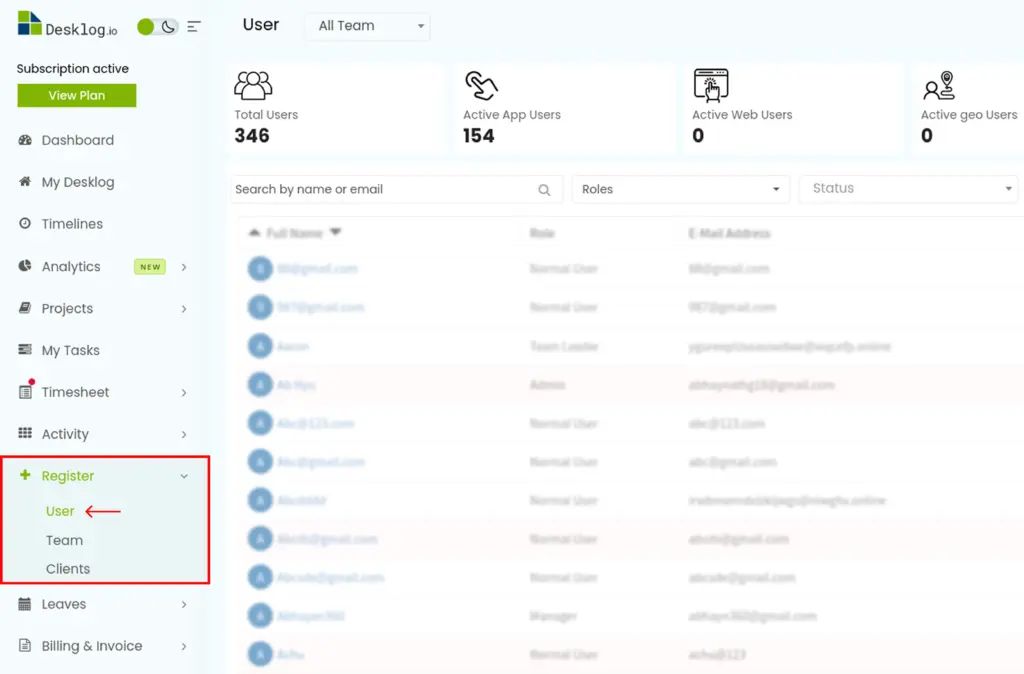The width and height of the screenshot is (1024, 674).
Task: Expand the Analytics submenu chevron
Action: [x=184, y=267]
